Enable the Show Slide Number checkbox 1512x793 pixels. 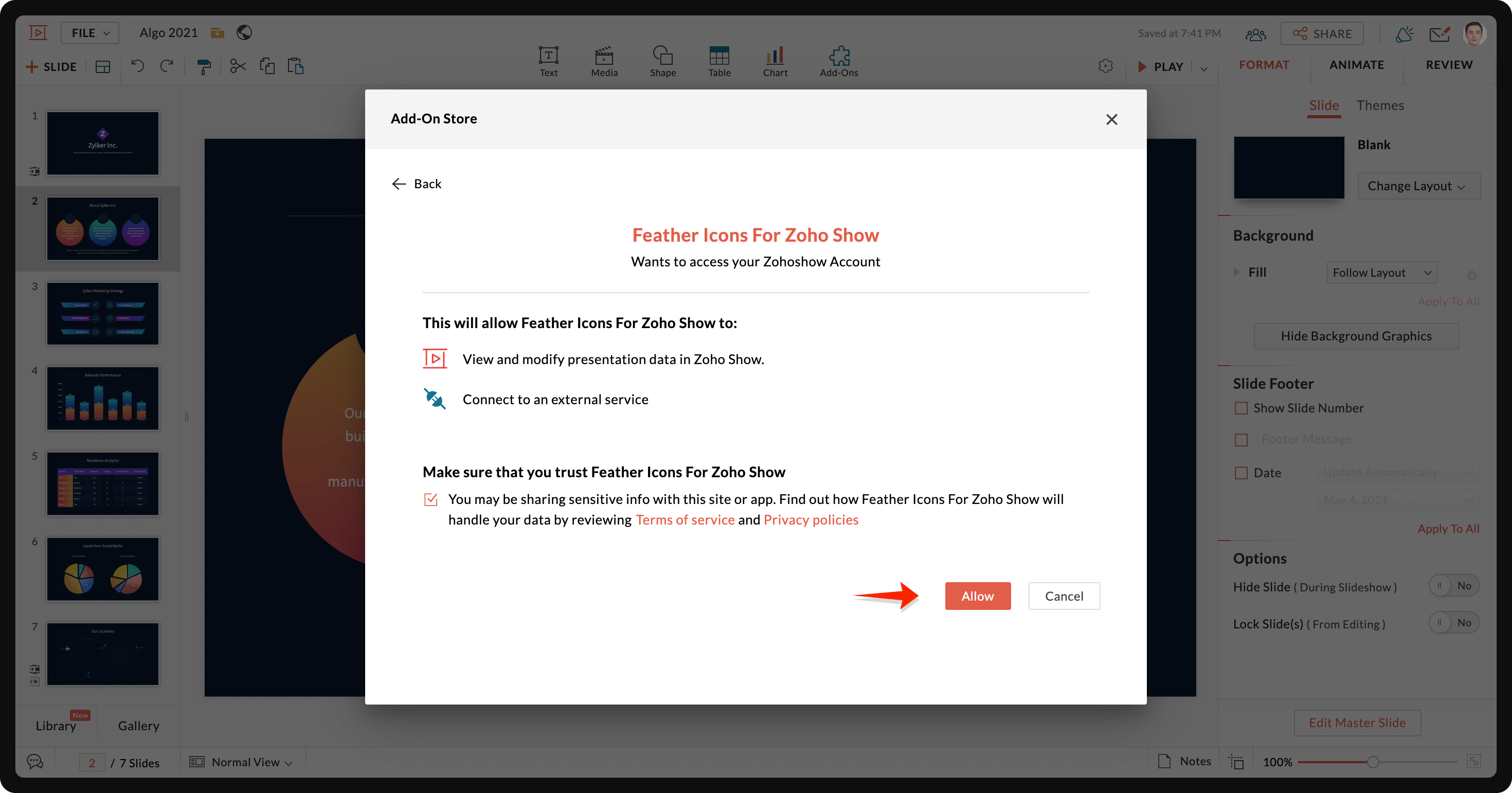pyautogui.click(x=1241, y=408)
